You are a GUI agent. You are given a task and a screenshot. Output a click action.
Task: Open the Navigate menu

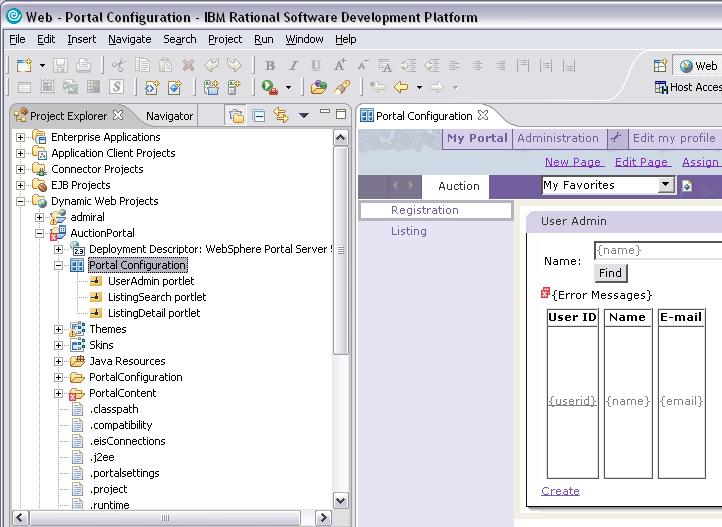129,40
